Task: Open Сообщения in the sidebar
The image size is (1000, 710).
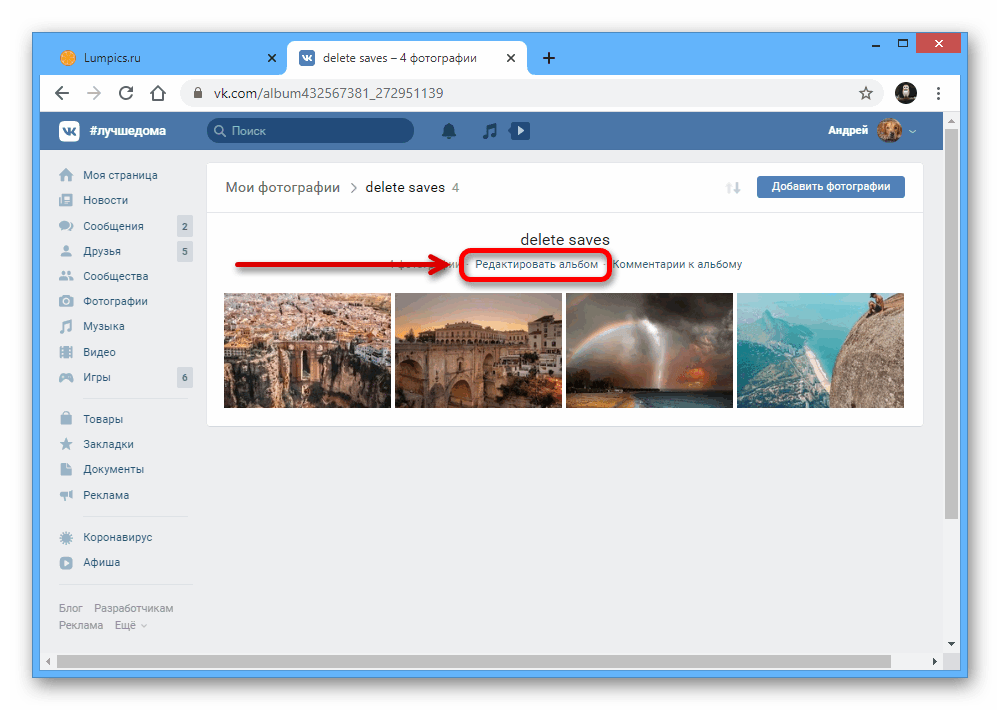Action: [x=113, y=226]
